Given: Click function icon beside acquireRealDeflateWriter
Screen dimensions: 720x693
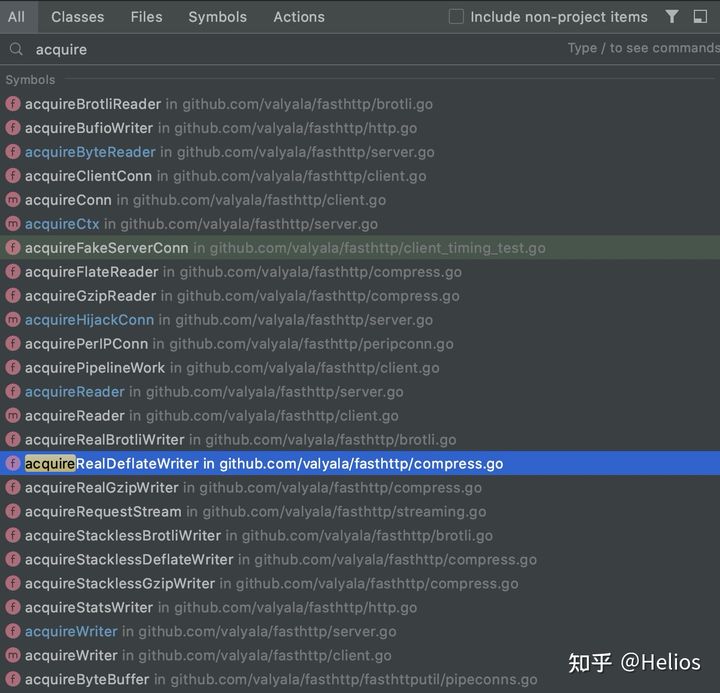Looking at the screenshot, I should (x=13, y=463).
